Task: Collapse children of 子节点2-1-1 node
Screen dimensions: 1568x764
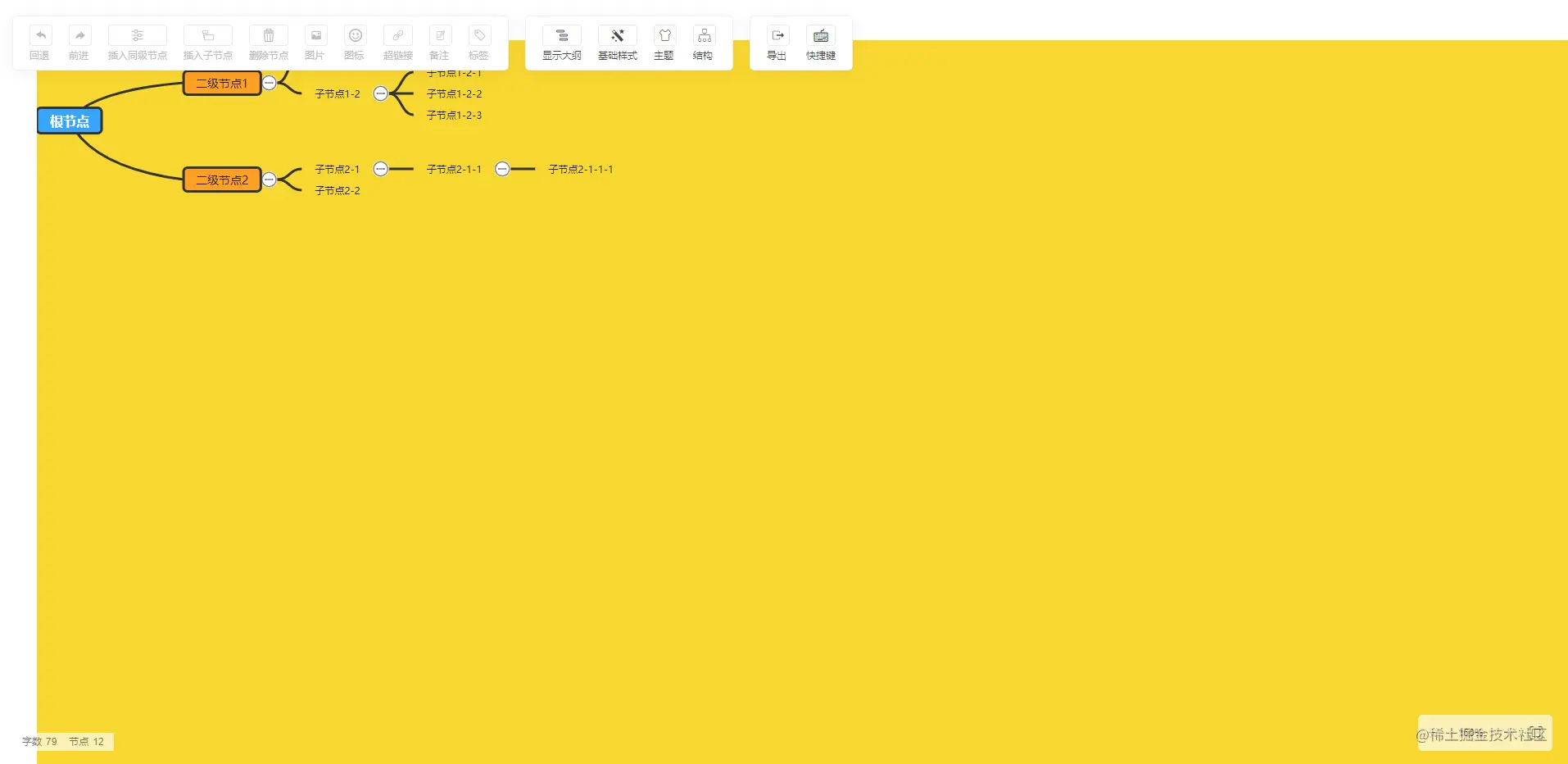Action: click(501, 169)
